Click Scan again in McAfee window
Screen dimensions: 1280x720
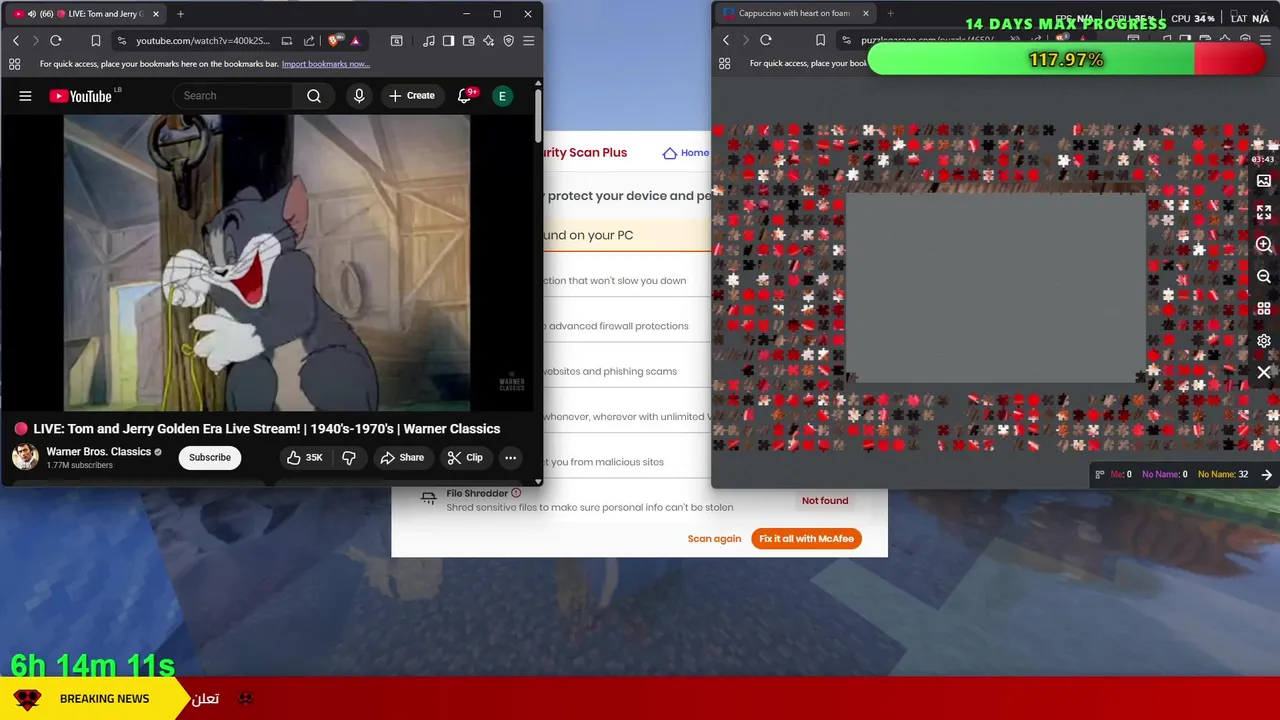click(714, 539)
